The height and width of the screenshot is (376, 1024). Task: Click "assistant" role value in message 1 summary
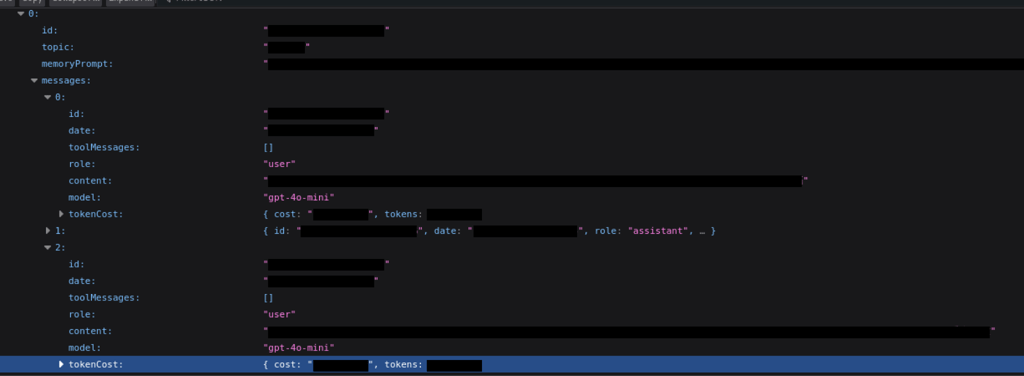[x=658, y=231]
